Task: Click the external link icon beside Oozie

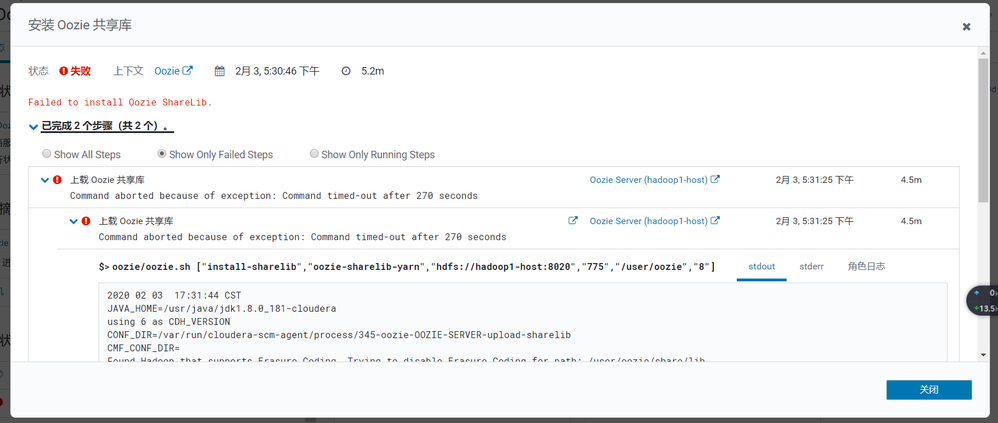Action: click(188, 71)
